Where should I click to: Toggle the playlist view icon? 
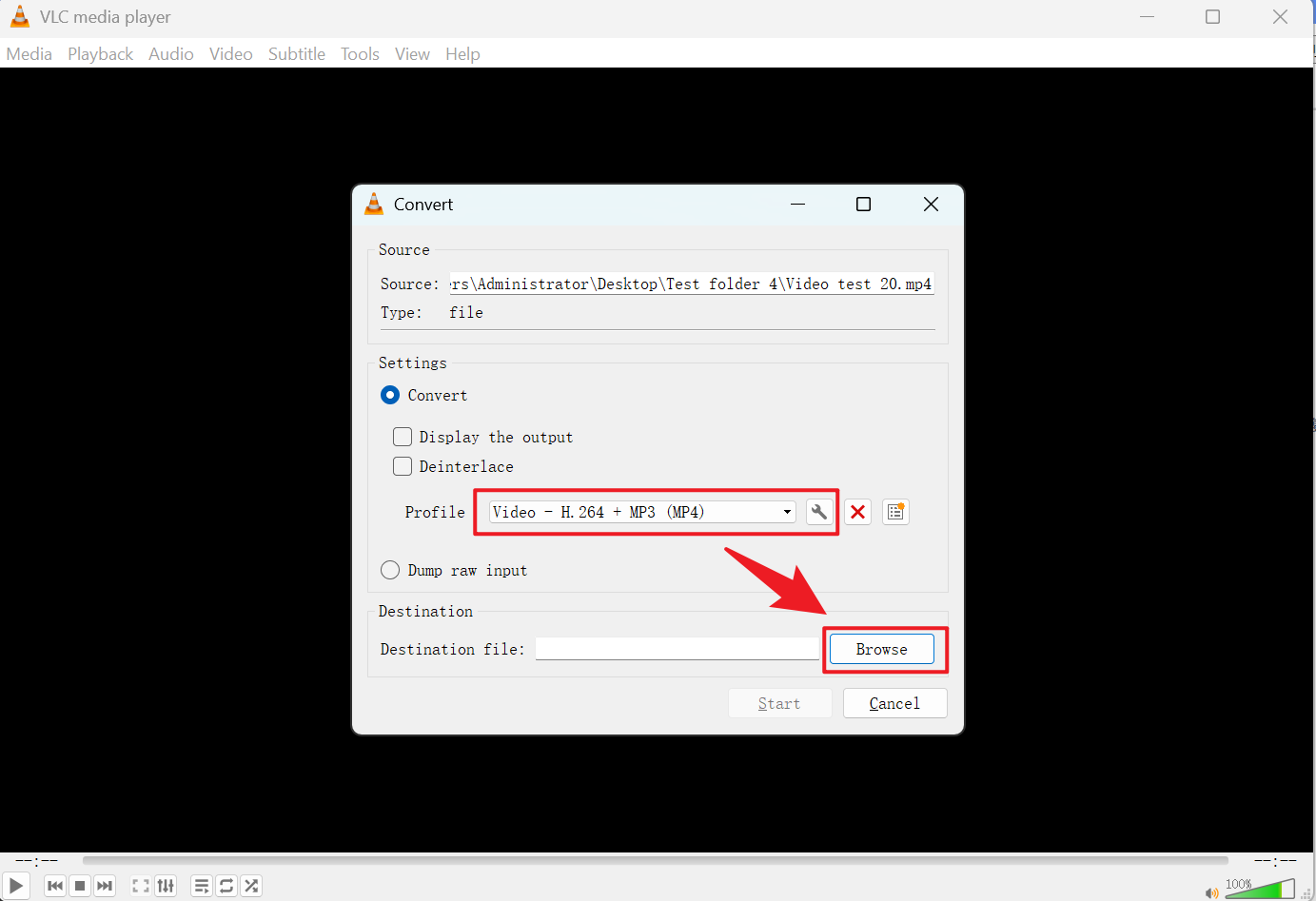tap(202, 886)
